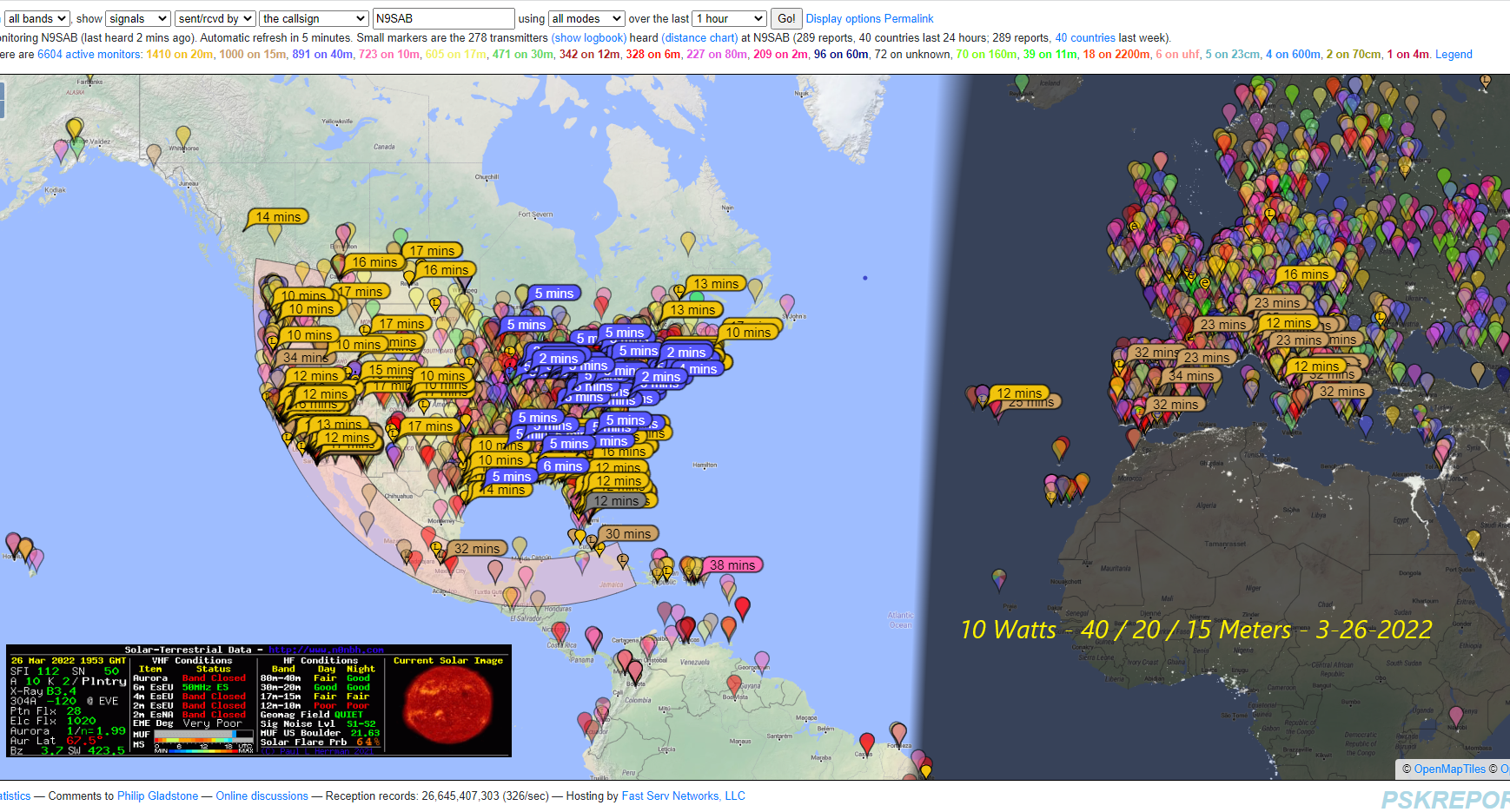The image size is (1510, 812).
Task: Open the Fast Serv Networks, LLC link
Action: tap(683, 795)
